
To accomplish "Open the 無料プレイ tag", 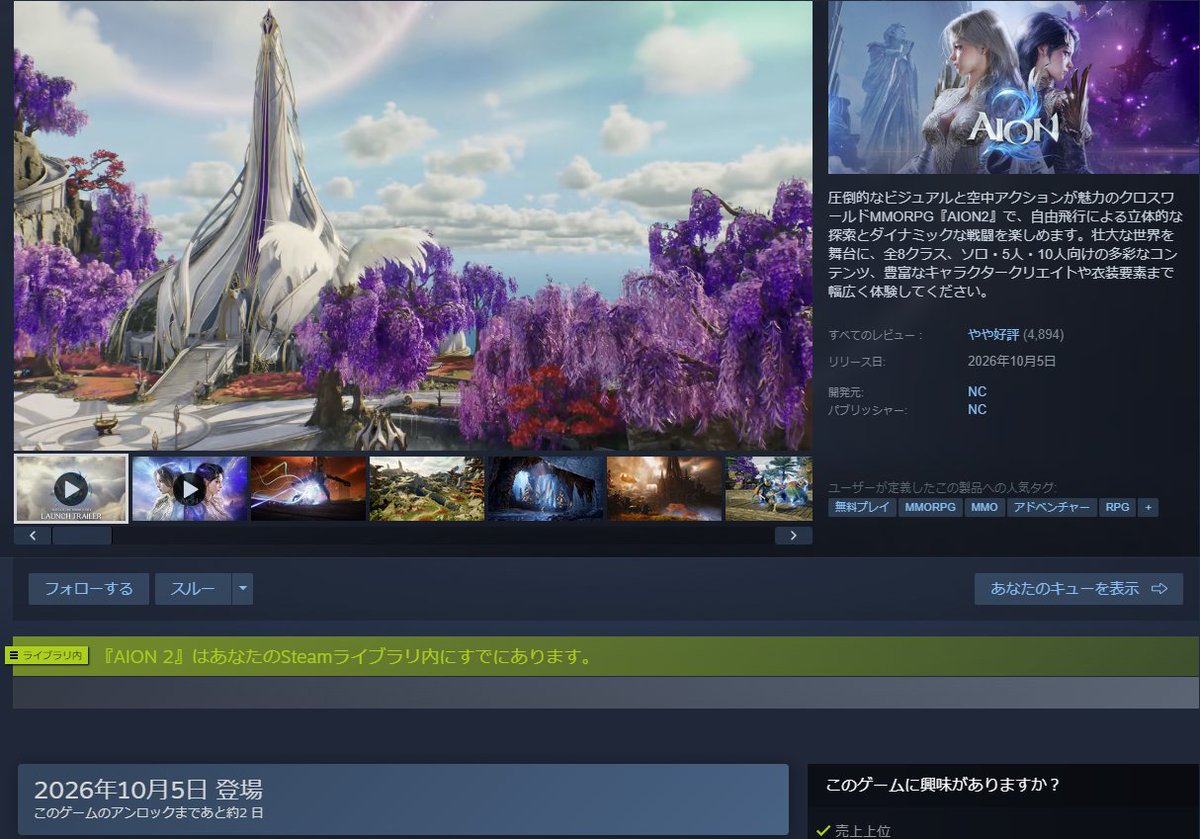I will pos(862,508).
